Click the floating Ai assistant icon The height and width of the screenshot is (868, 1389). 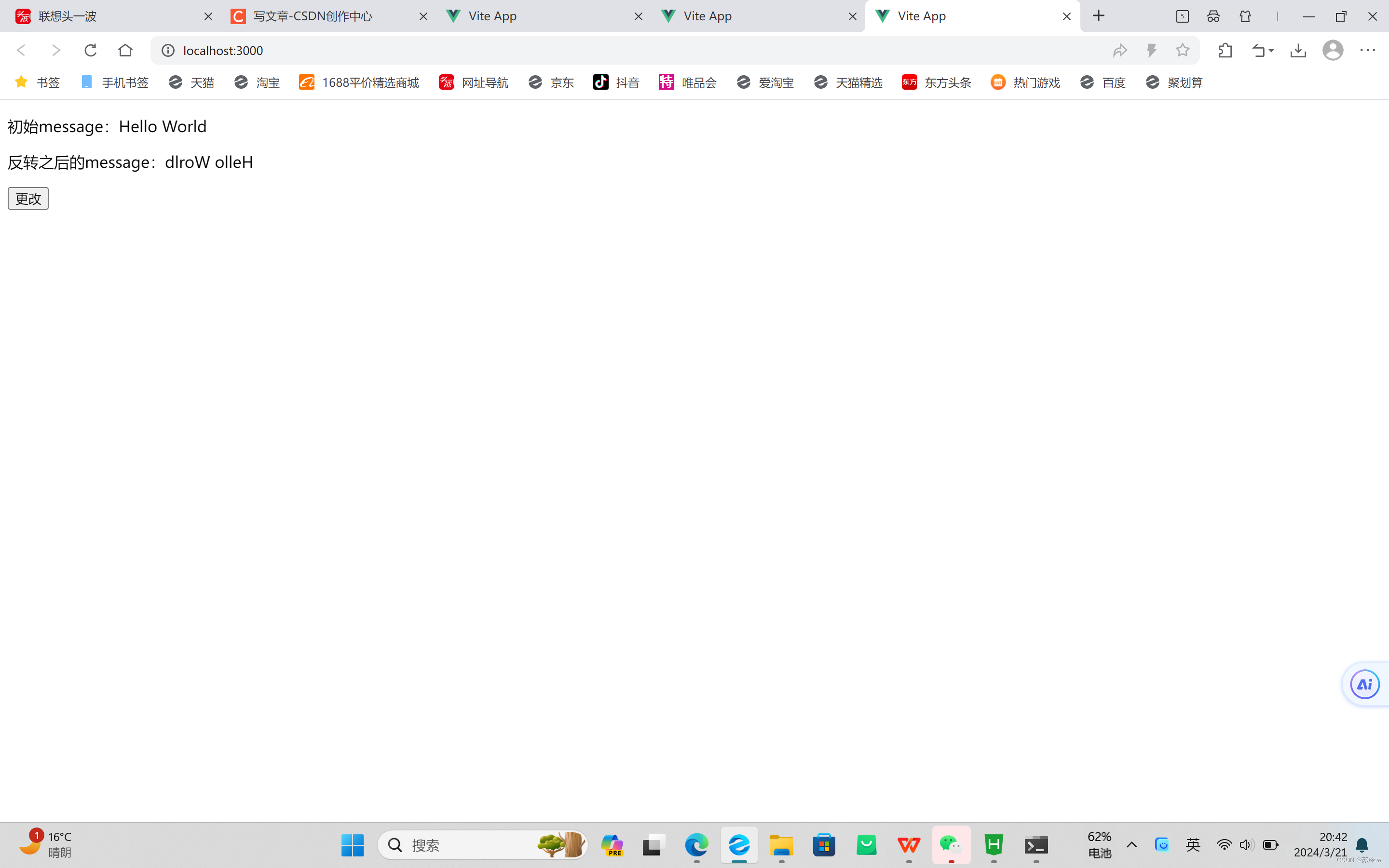[x=1364, y=684]
